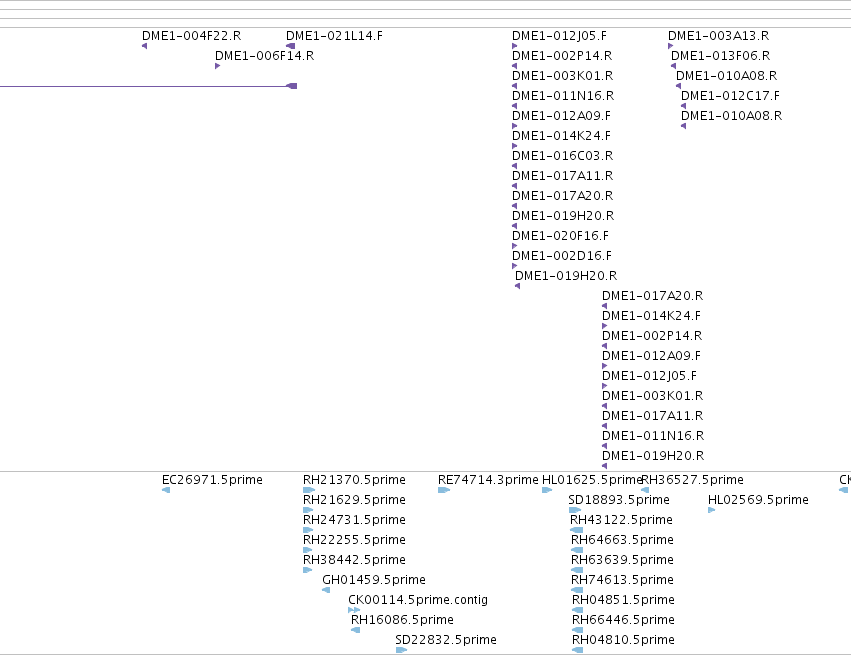
Task: Select the RH04810.5prime label
Action: point(624,640)
